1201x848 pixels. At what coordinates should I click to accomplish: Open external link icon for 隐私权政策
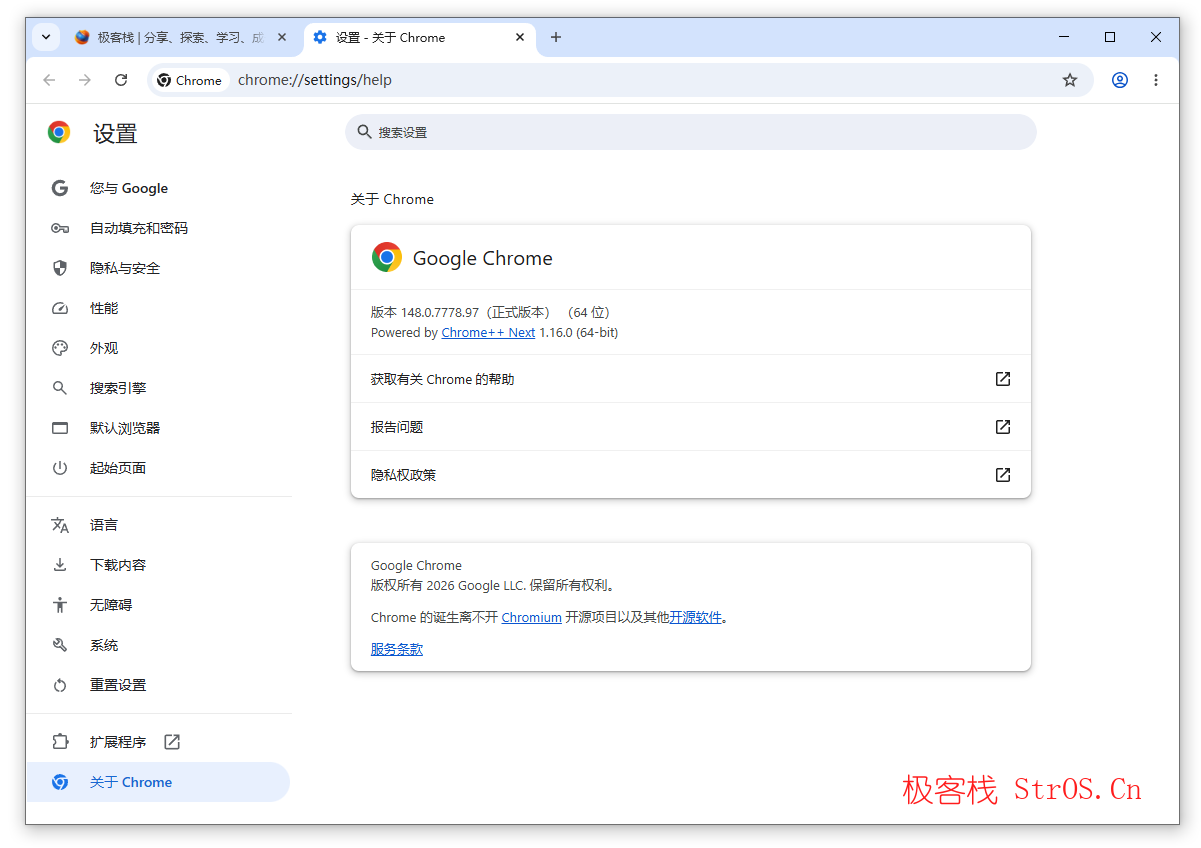tap(1003, 475)
